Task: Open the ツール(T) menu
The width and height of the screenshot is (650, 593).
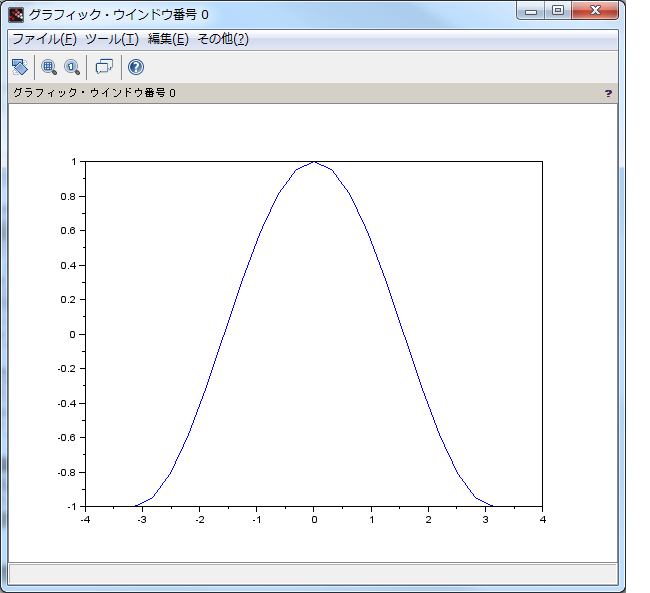Action: (x=112, y=39)
